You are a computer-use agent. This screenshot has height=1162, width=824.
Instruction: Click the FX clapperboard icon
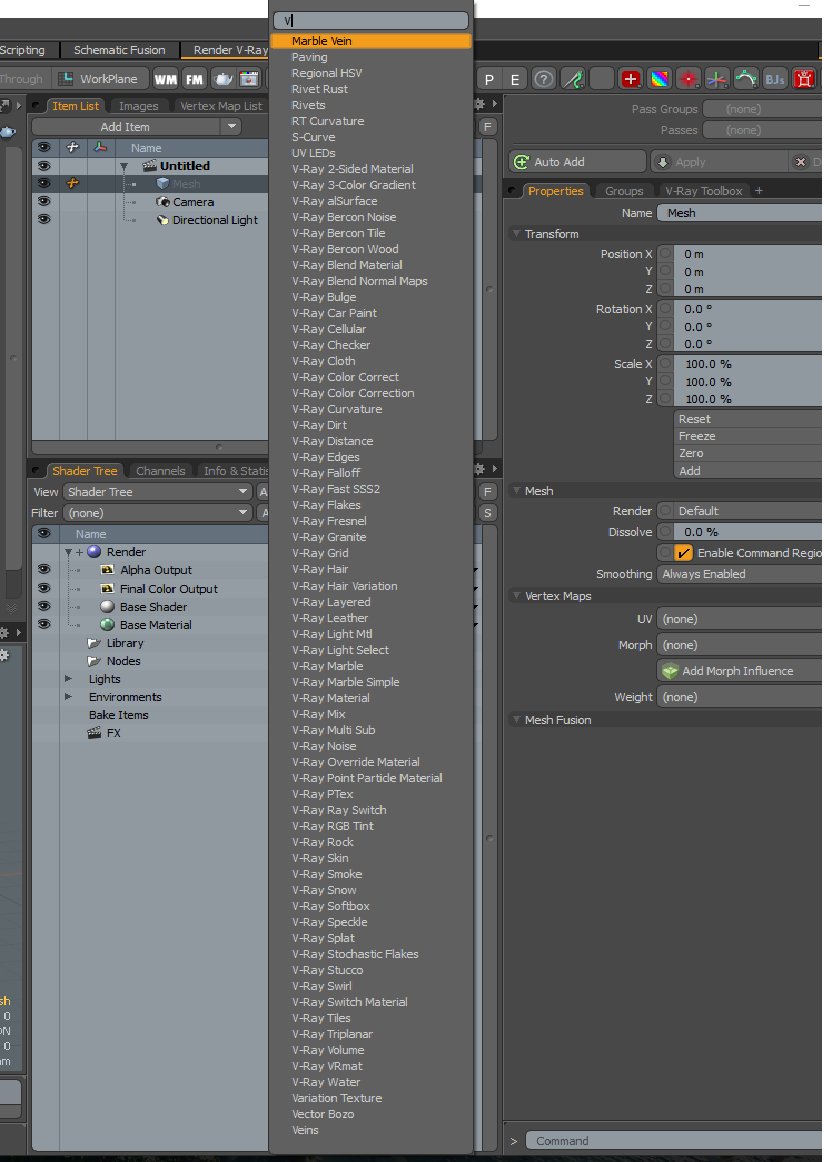pos(93,733)
